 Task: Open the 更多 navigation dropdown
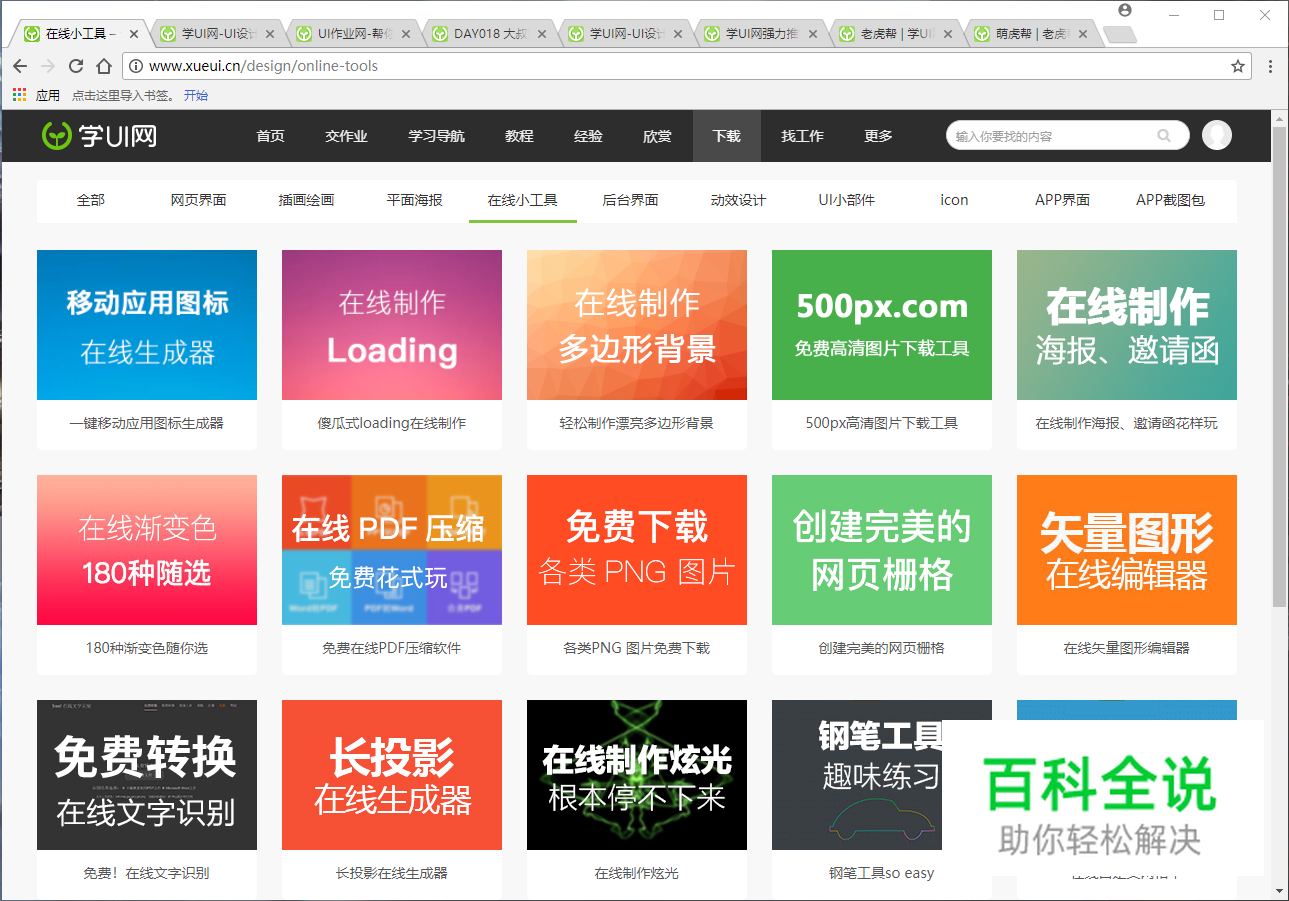(877, 136)
